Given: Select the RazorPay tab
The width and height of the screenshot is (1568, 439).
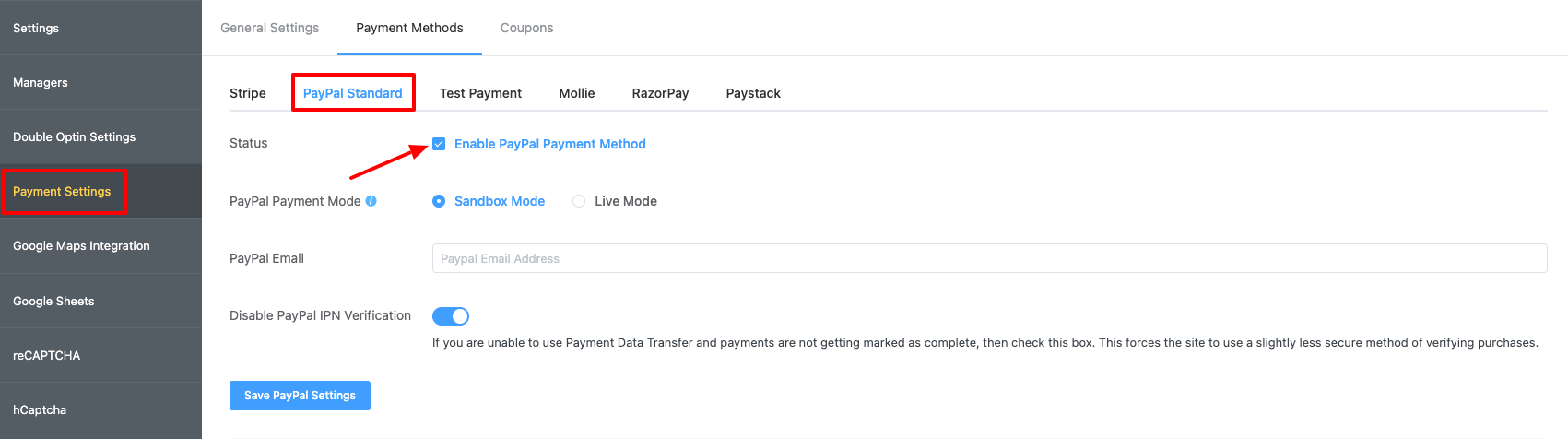Looking at the screenshot, I should 660,93.
